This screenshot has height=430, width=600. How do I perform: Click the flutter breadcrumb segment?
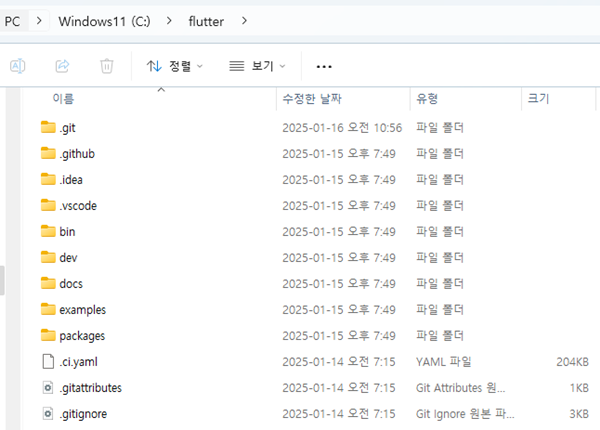(x=206, y=21)
